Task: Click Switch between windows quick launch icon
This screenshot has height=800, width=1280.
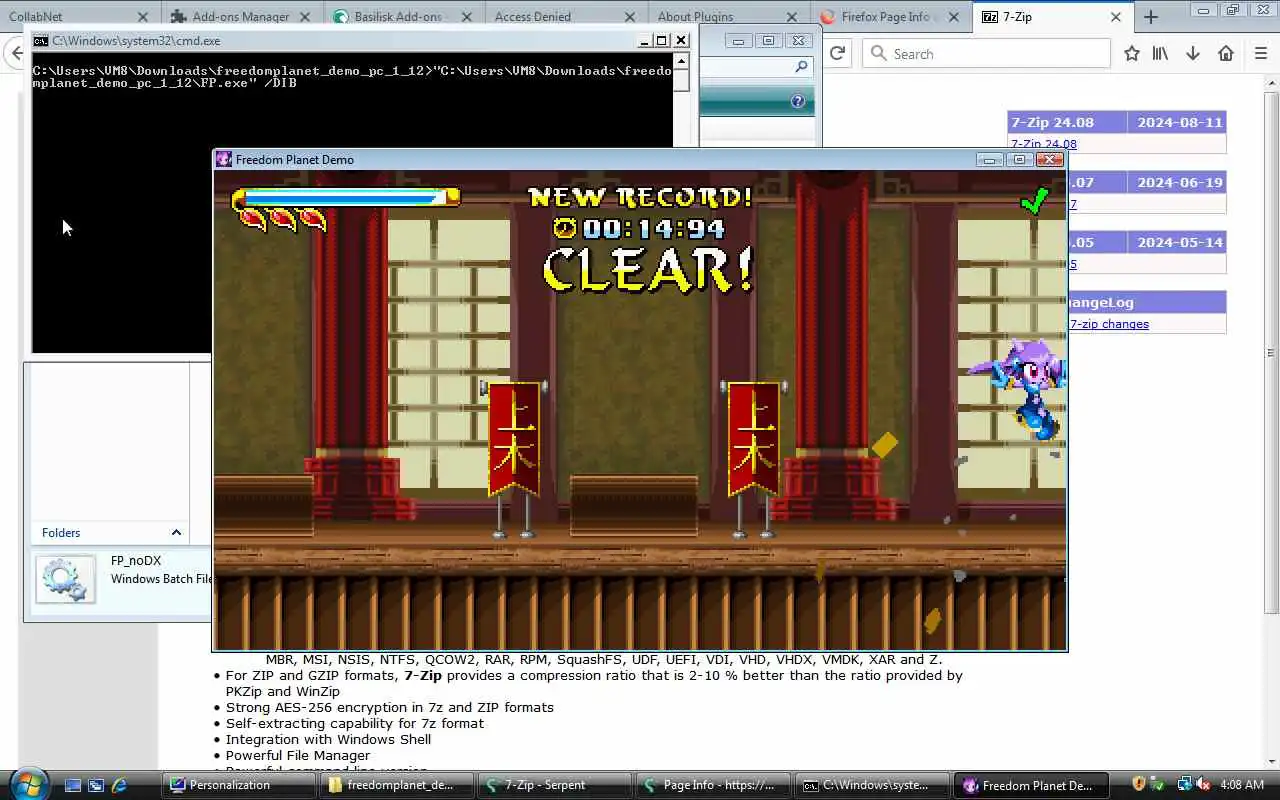Action: pos(96,785)
